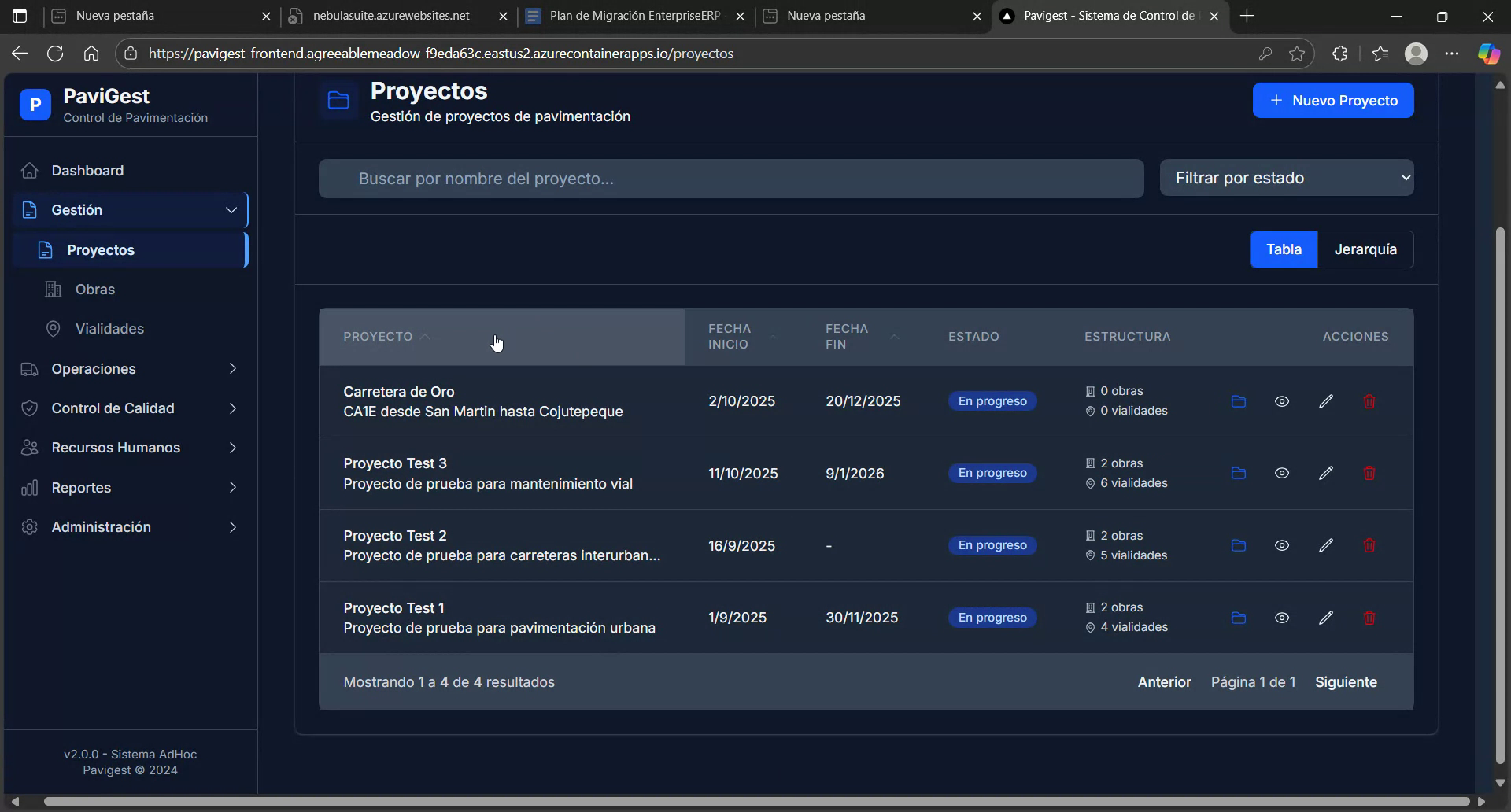Select the Vialidades map-pin icon
The height and width of the screenshot is (812, 1511).
(x=52, y=328)
